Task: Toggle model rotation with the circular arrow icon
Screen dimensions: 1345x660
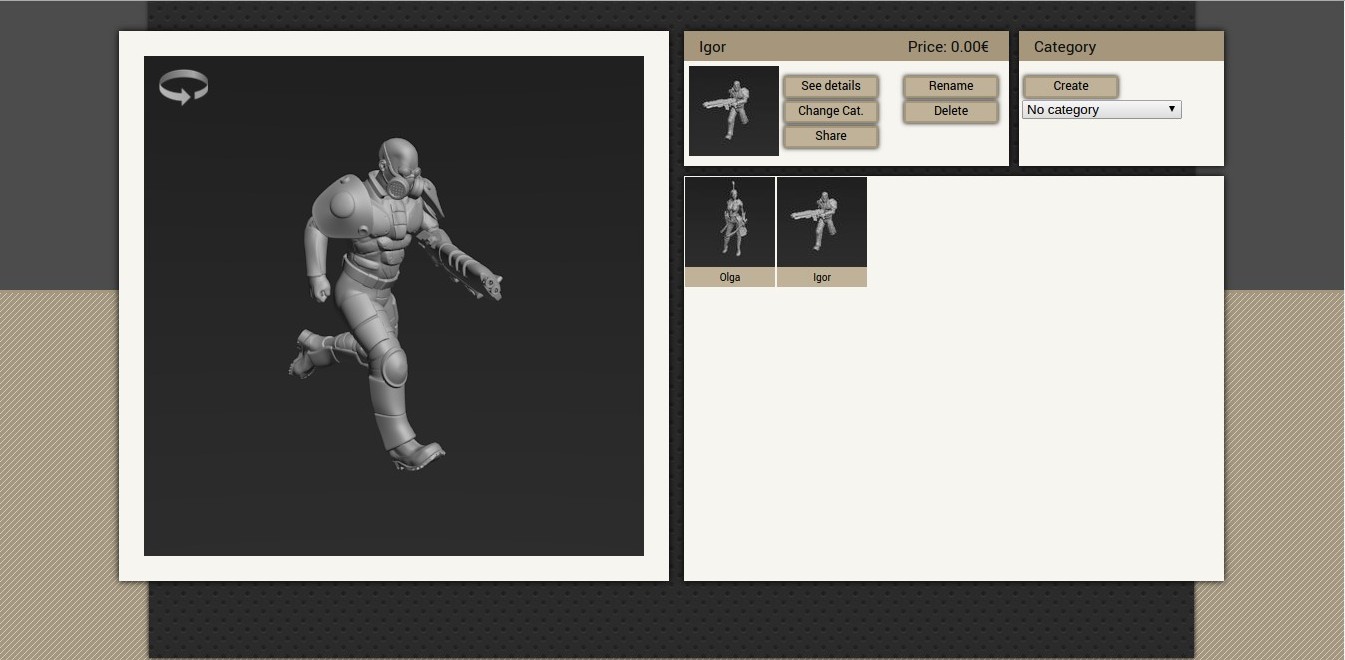Action: click(183, 88)
